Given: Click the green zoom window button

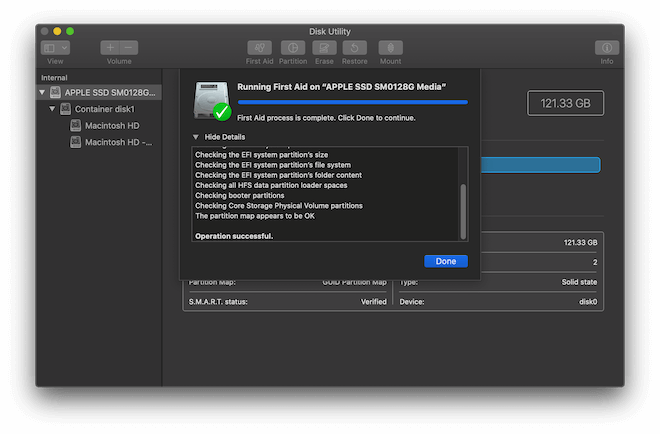Looking at the screenshot, I should (70, 31).
